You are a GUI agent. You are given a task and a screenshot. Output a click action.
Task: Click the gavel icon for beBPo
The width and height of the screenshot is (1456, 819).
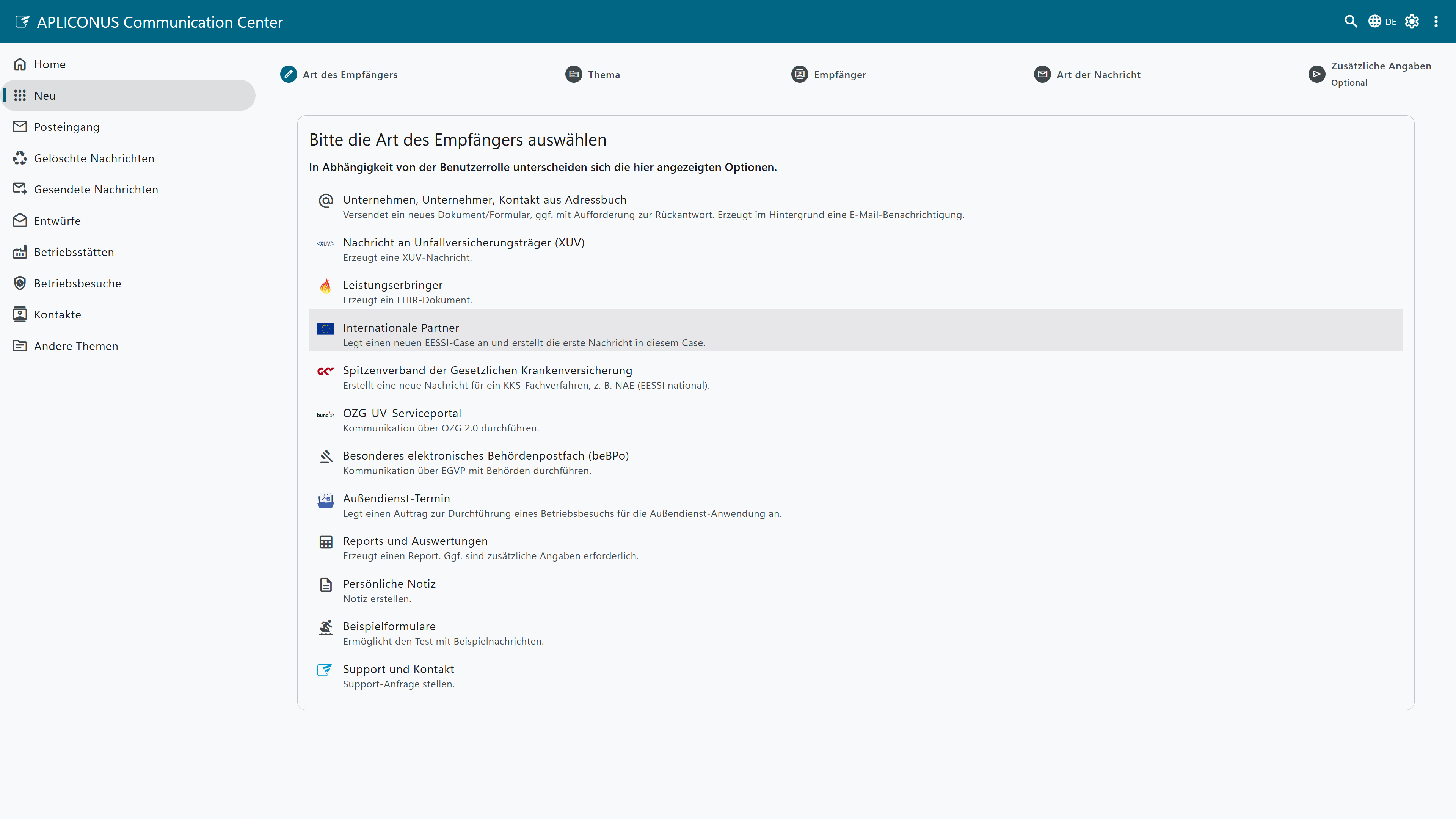(x=326, y=457)
